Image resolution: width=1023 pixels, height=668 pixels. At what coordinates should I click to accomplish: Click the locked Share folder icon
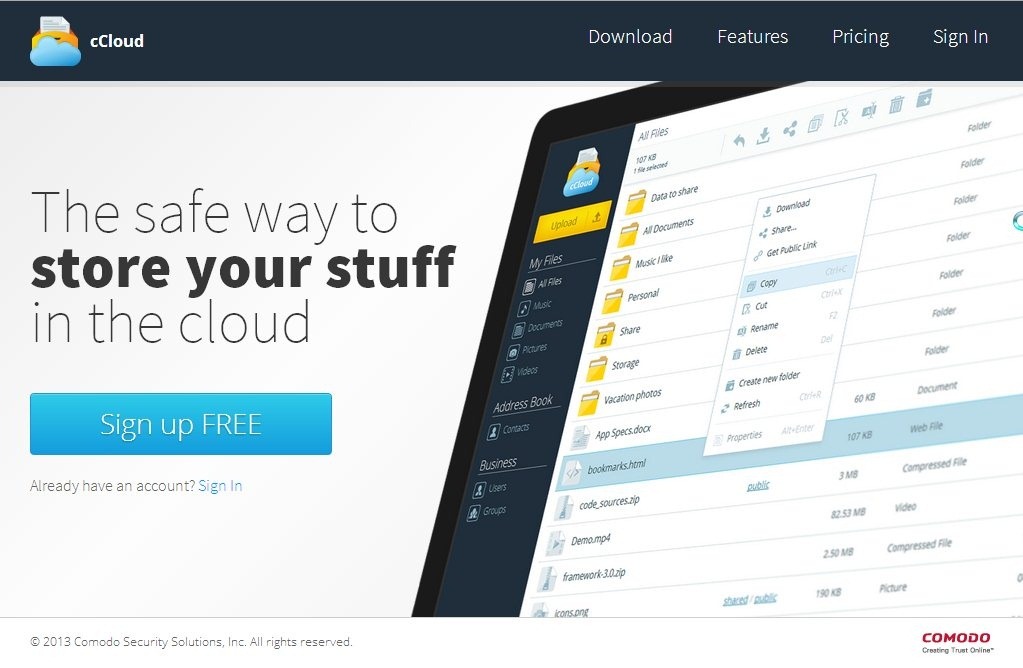605,335
